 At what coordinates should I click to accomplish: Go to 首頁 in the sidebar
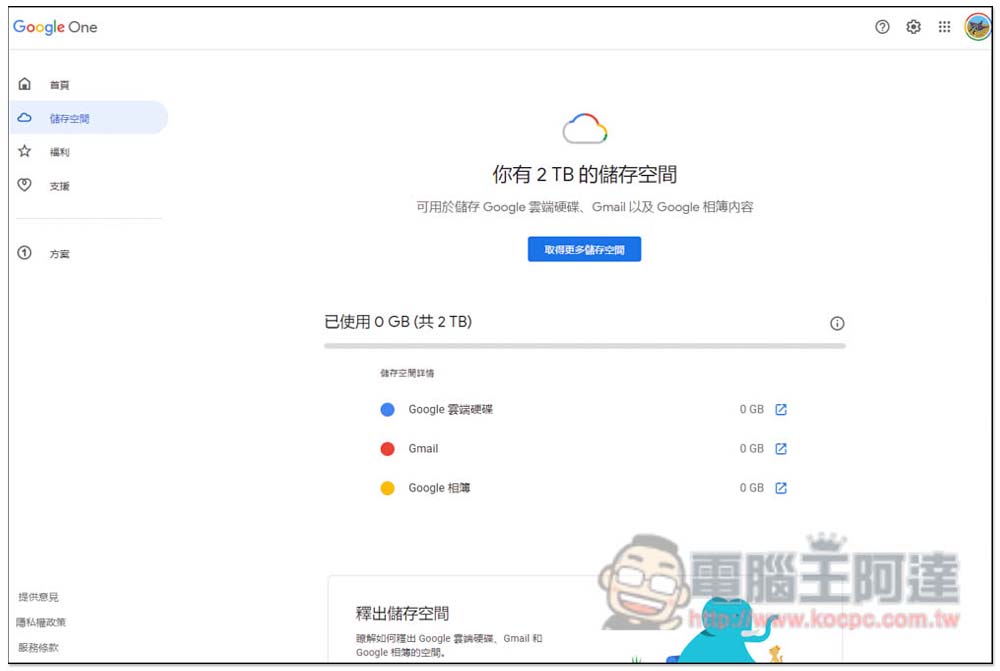coord(59,85)
